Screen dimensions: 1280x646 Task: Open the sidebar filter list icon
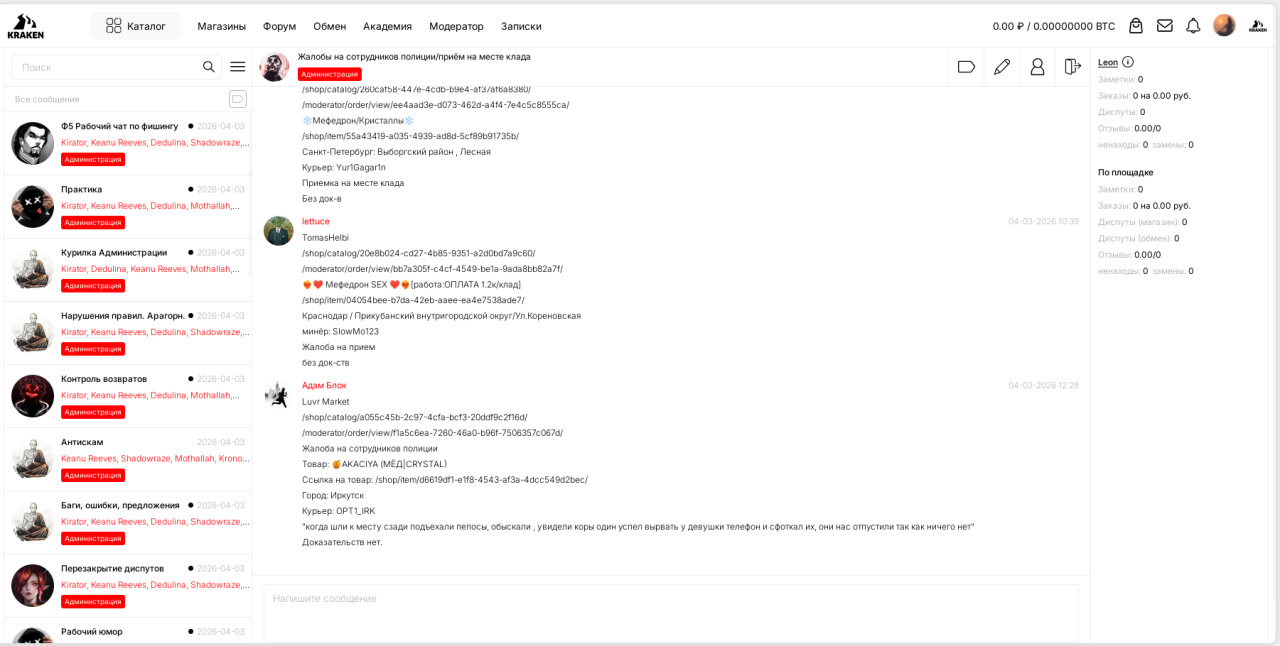pyautogui.click(x=237, y=66)
